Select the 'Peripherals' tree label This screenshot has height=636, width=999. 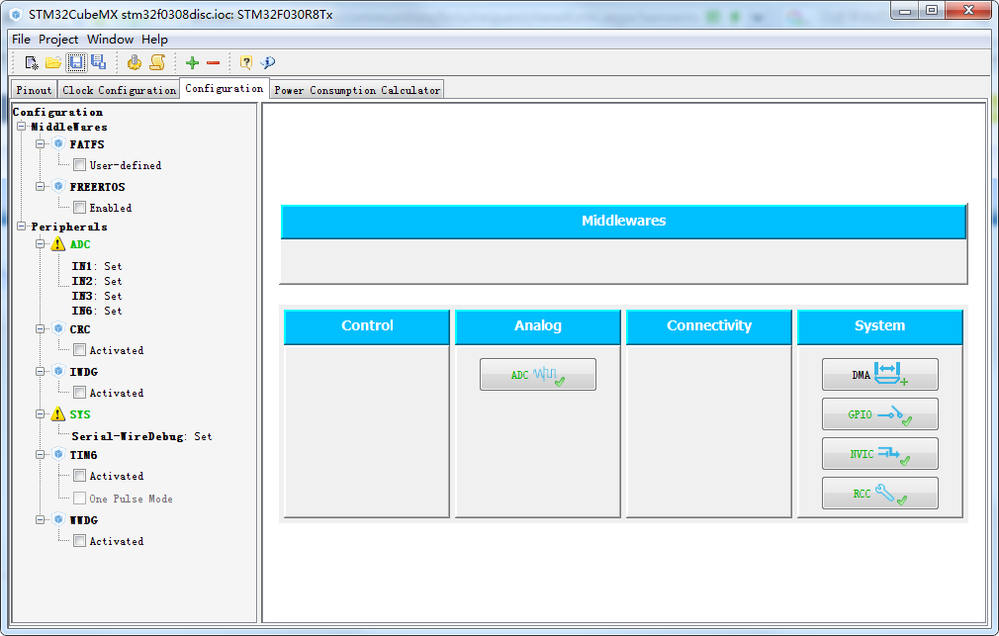click(x=69, y=227)
